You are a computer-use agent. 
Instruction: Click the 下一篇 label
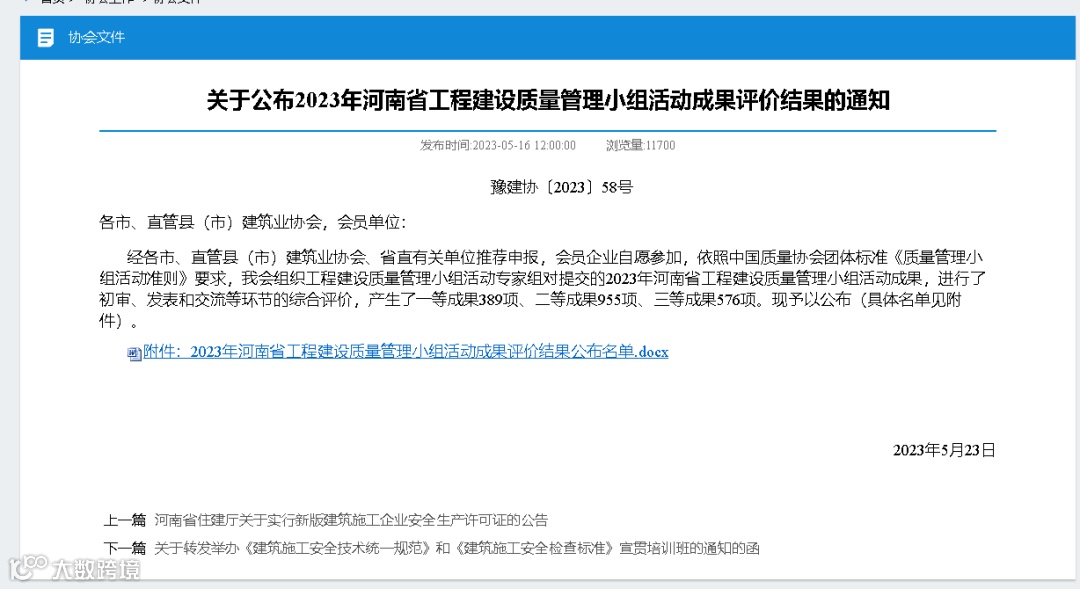[x=125, y=548]
